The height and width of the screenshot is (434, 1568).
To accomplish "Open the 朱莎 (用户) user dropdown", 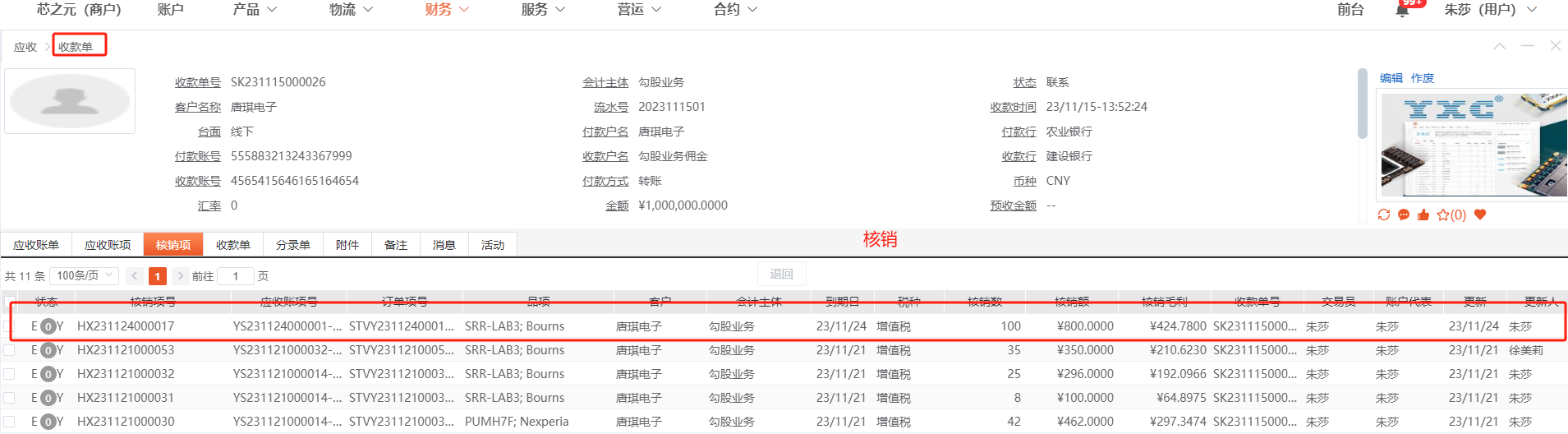I will coord(1490,10).
